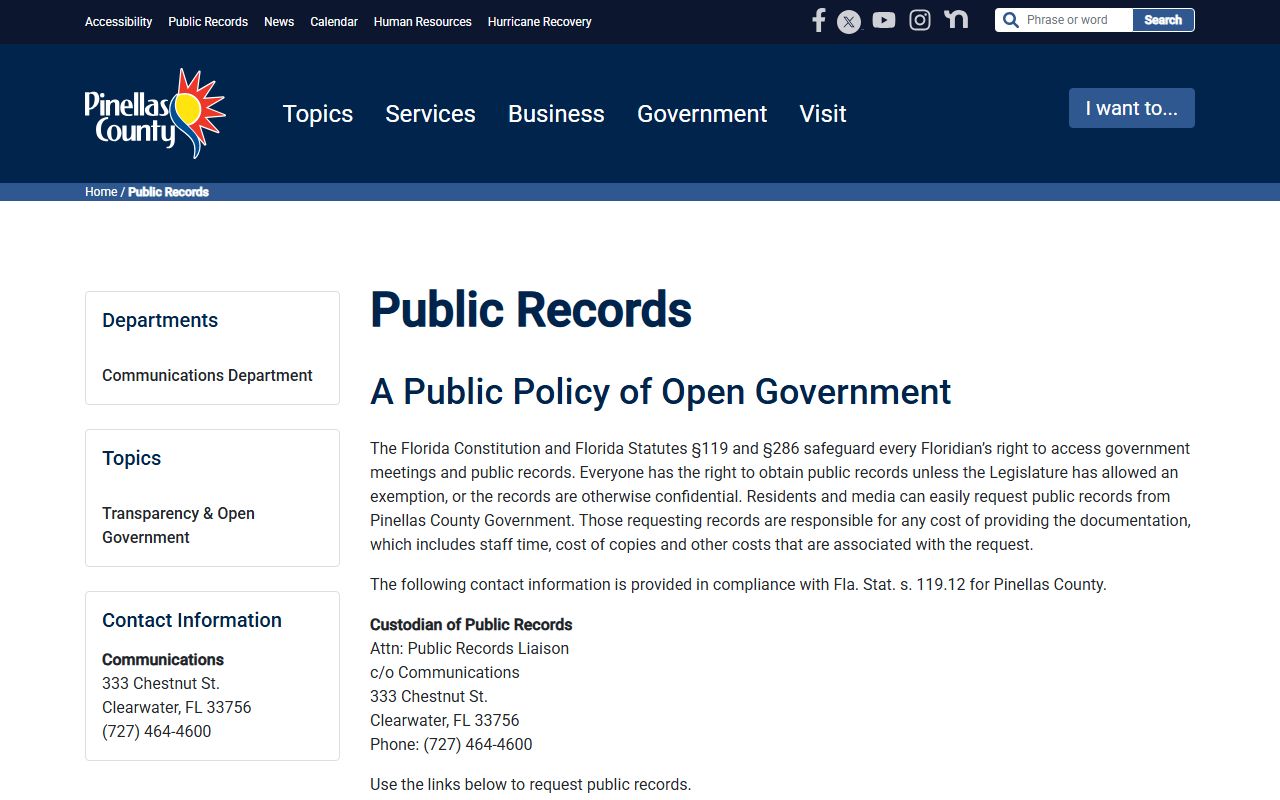
Task: Open Public Records in top utility bar
Action: pos(208,22)
